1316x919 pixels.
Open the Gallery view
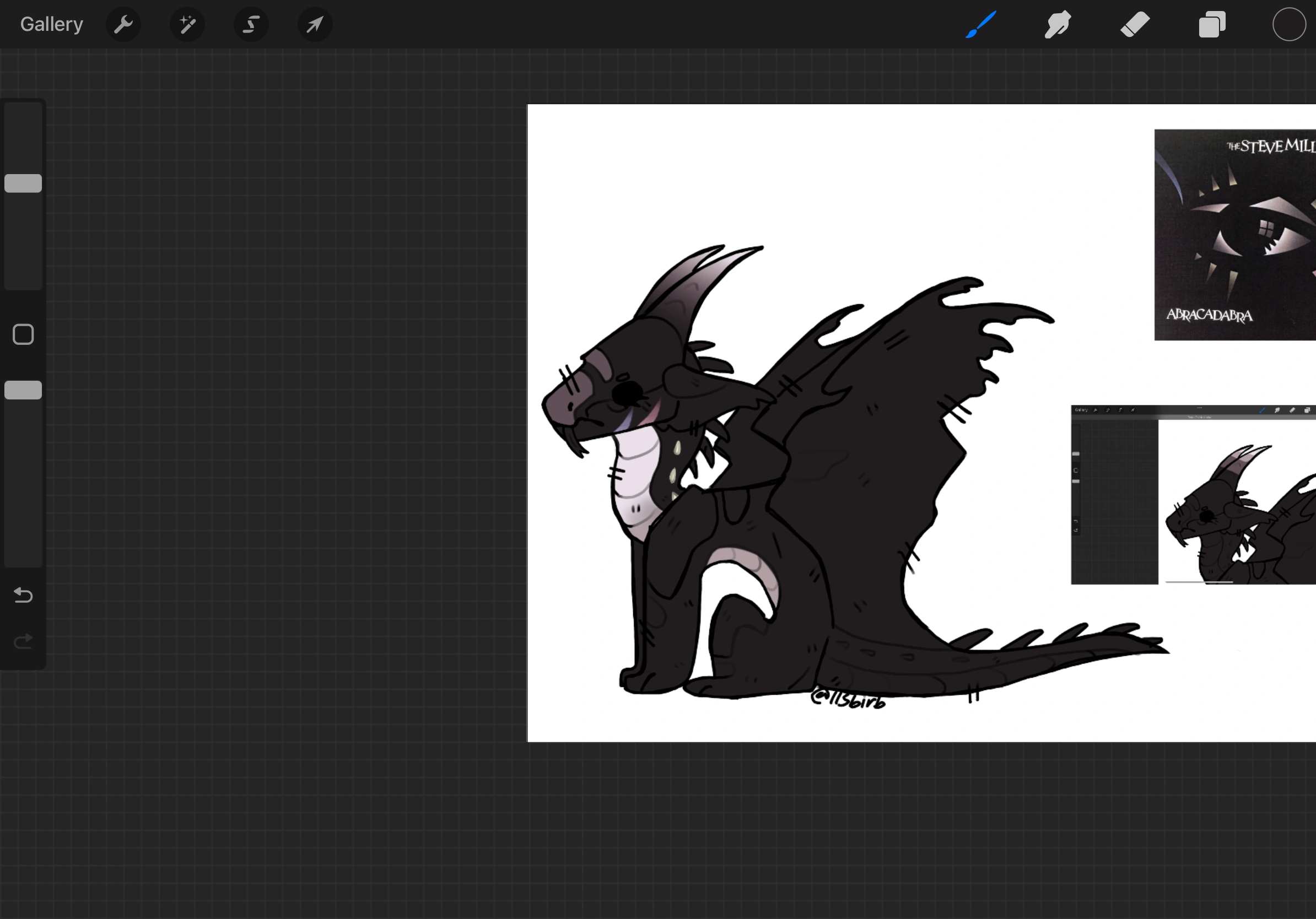(x=52, y=25)
